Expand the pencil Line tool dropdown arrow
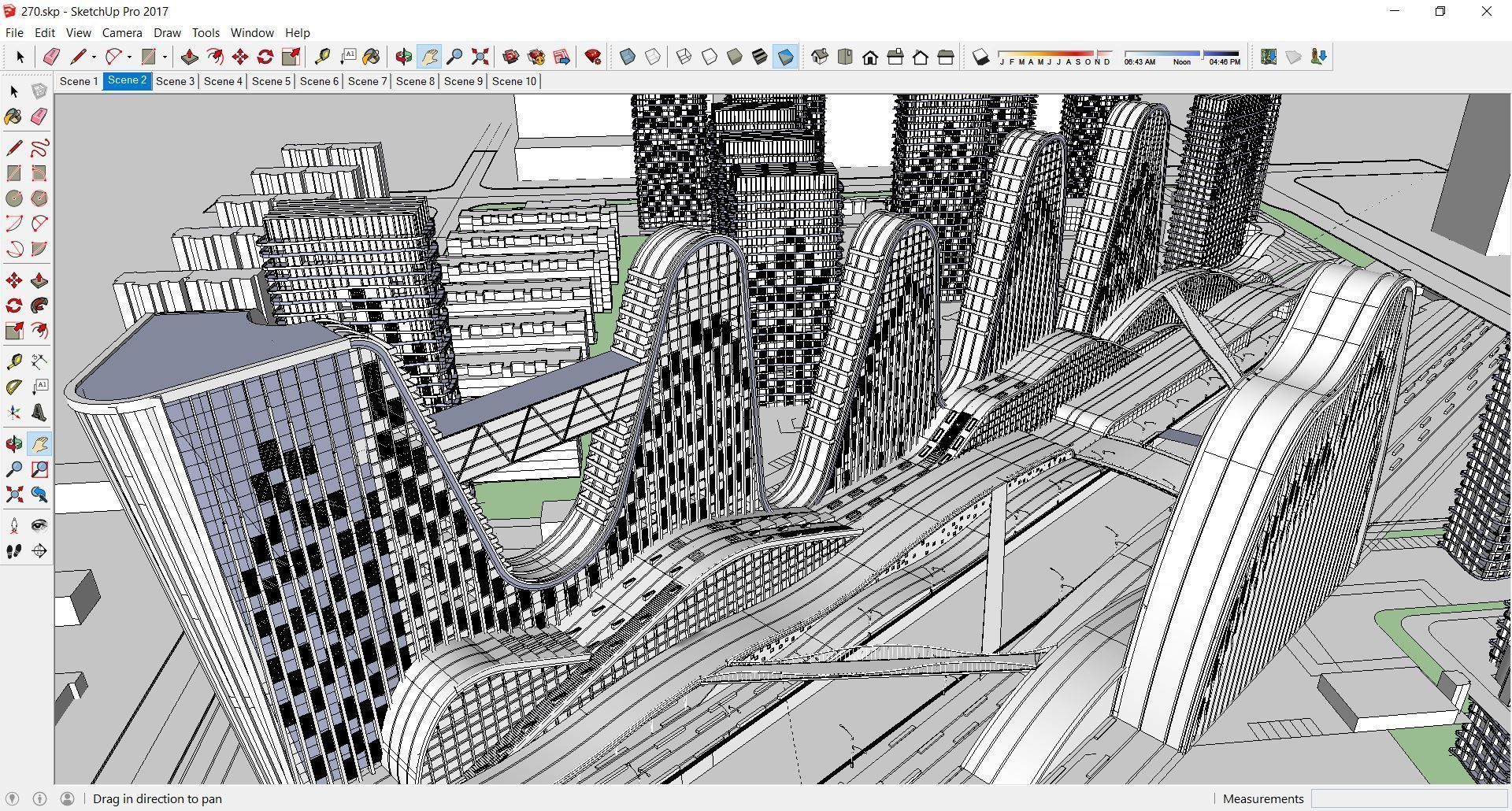Screen dimensions: 1512x811 coord(94,57)
